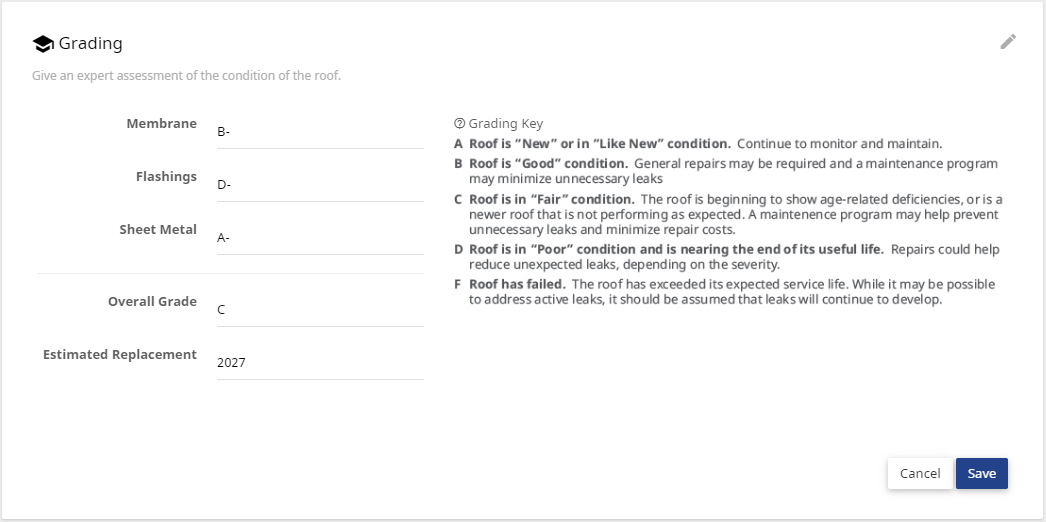Image resolution: width=1046 pixels, height=522 pixels.
Task: Click the expert assessment description text
Action: pos(187,75)
